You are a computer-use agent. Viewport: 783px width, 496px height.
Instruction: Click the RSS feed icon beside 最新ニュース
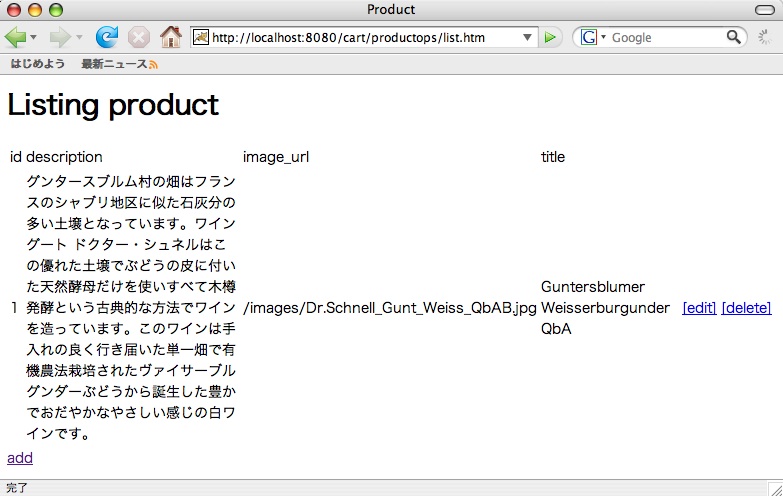click(153, 64)
